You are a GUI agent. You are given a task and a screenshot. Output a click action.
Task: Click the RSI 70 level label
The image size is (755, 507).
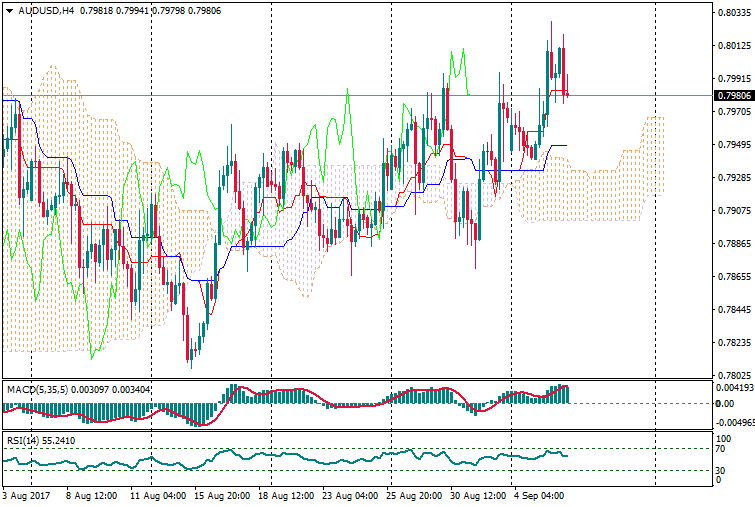click(721, 449)
